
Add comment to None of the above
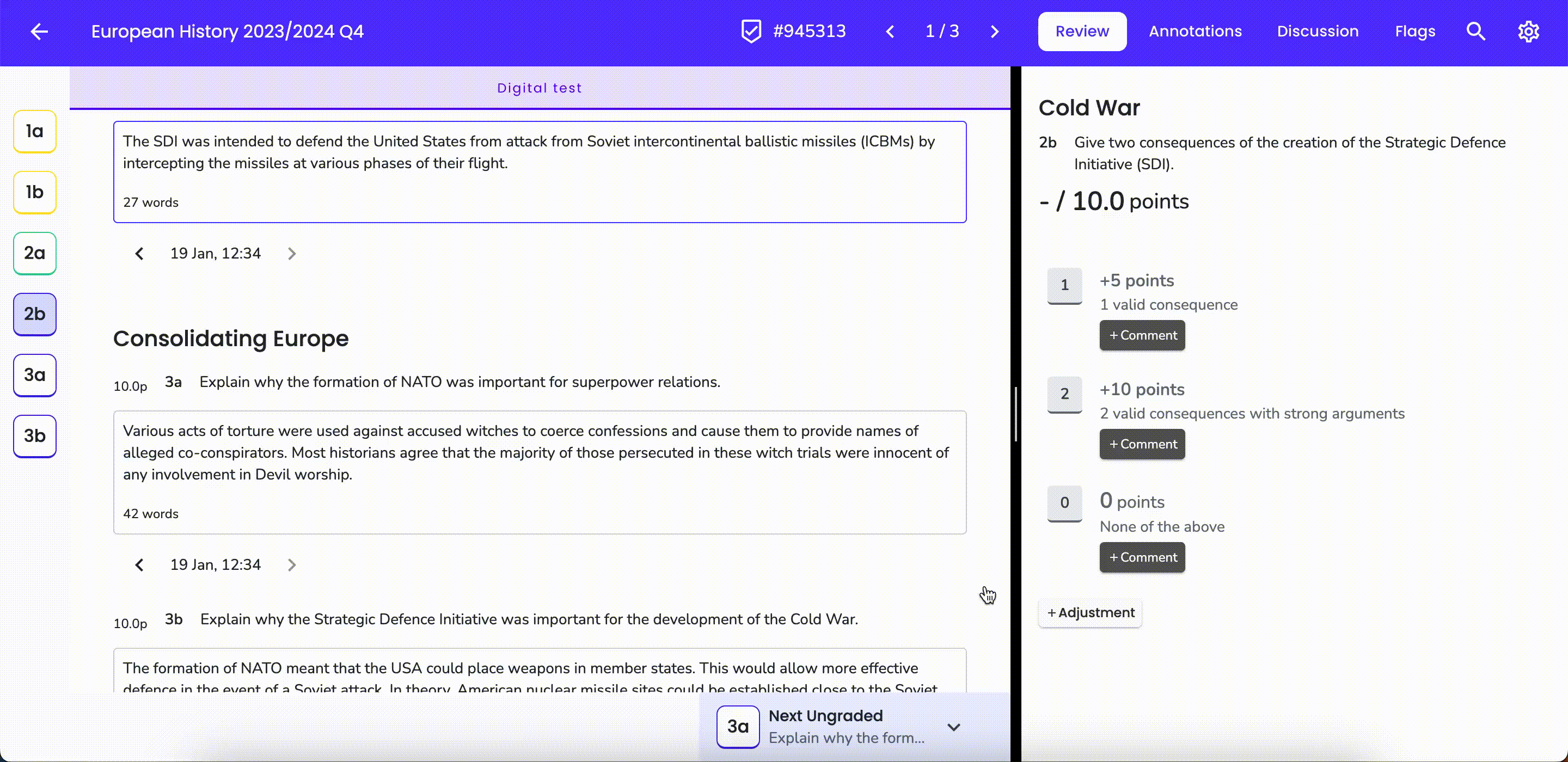(1142, 557)
